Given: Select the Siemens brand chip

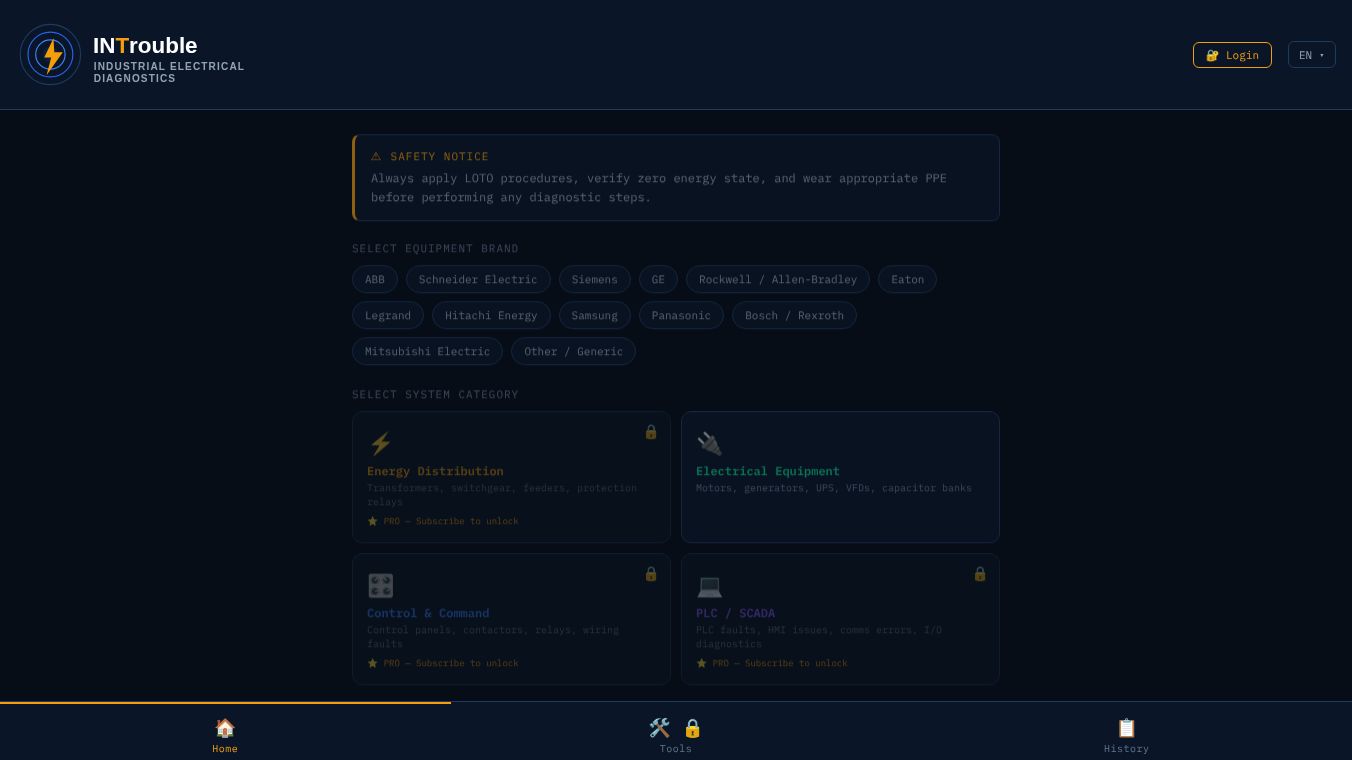Looking at the screenshot, I should (x=595, y=279).
